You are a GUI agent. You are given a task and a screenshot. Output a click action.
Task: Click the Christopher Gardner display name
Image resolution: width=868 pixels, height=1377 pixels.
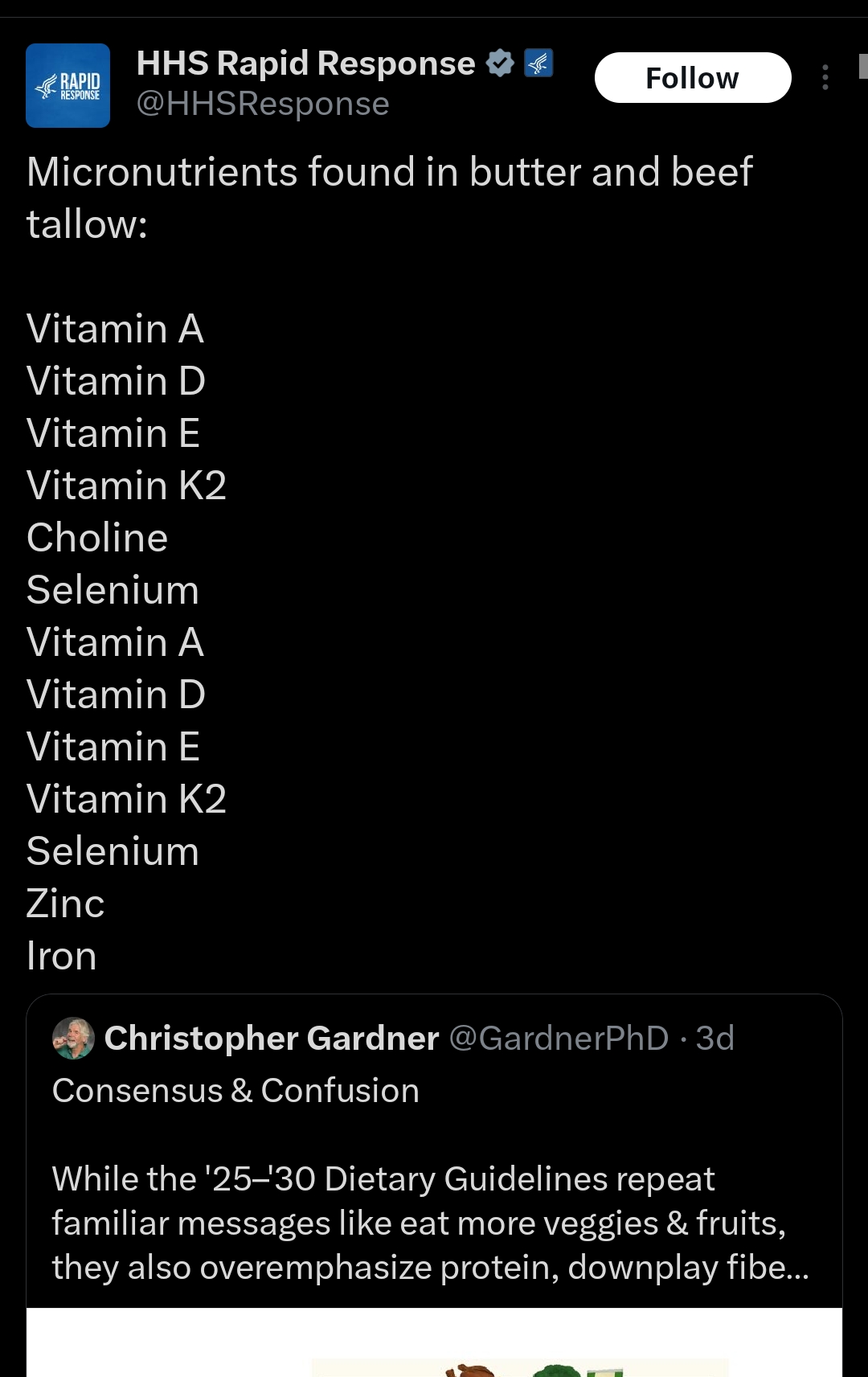[272, 1038]
